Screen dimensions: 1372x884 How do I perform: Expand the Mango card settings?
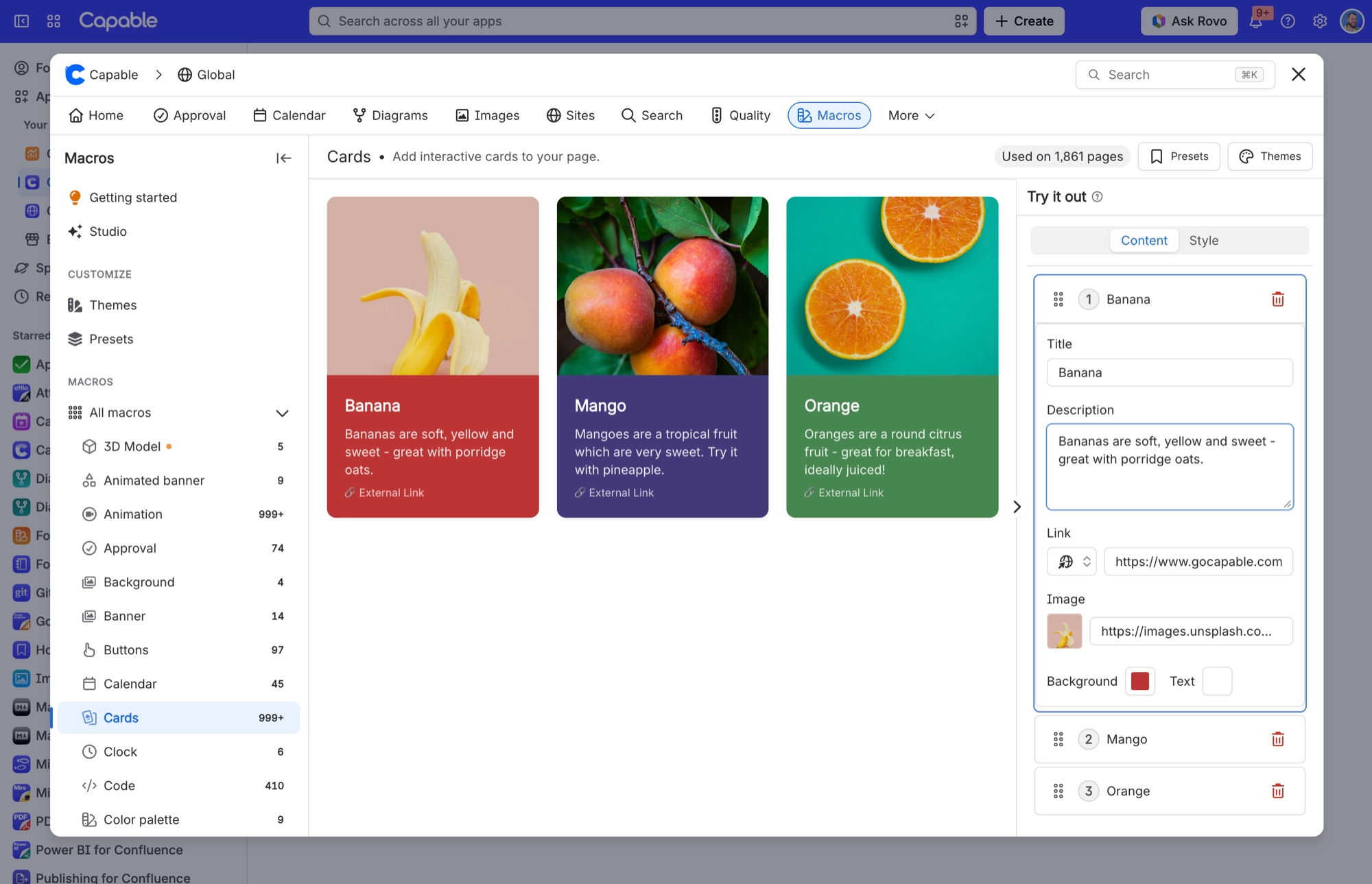[x=1170, y=739]
